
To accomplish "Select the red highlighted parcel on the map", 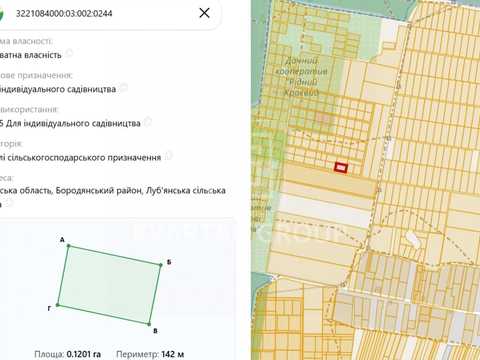I will (341, 167).
